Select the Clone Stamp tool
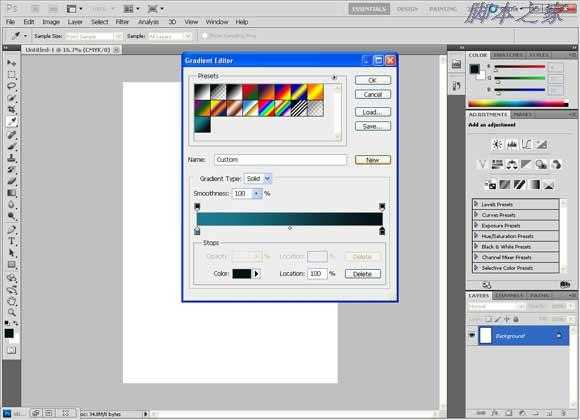This screenshot has width=580, height=420. 11,157
